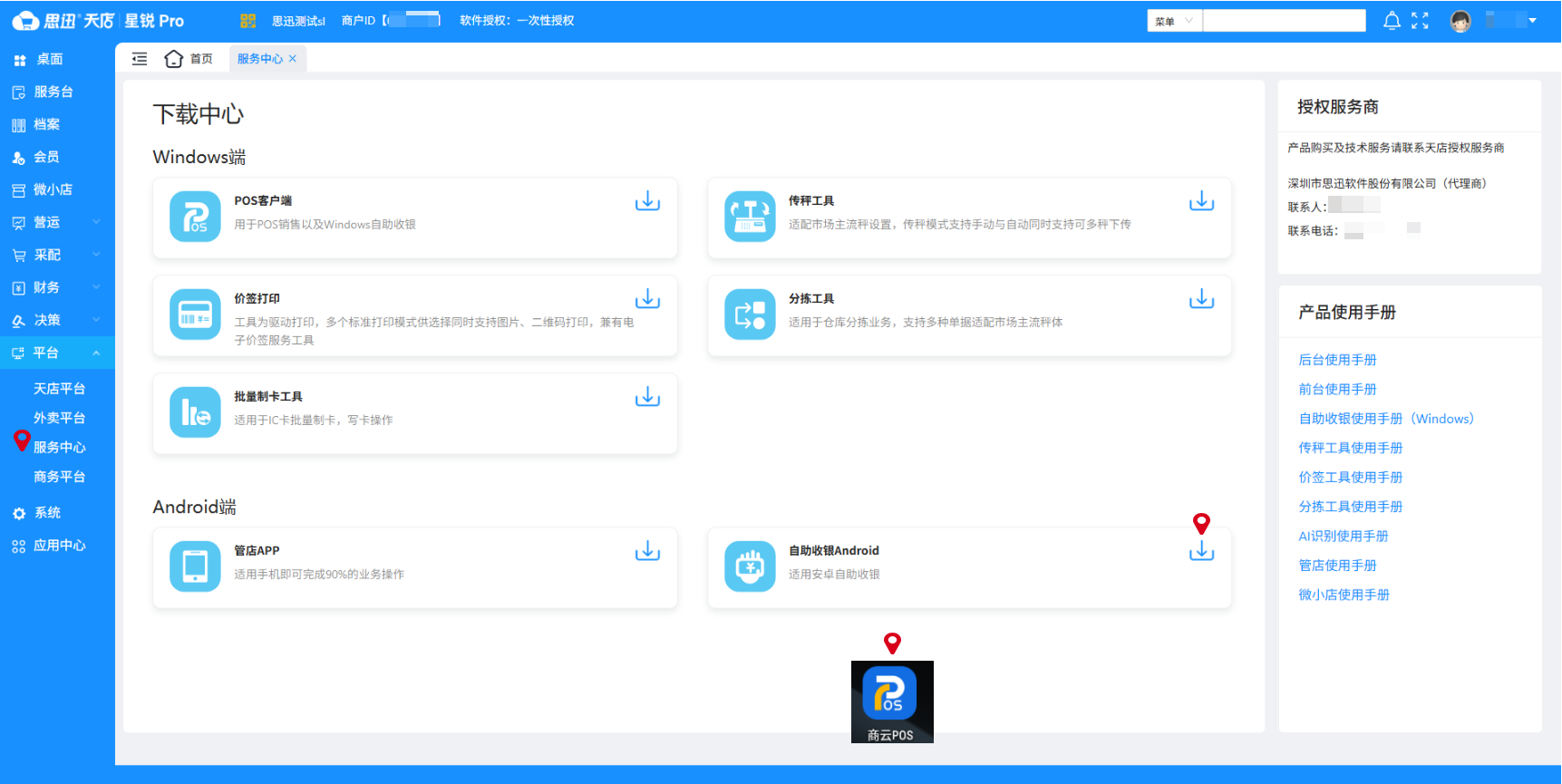Select 商务平台 submenu item
Screen dimensions: 1562x784
click(59, 477)
